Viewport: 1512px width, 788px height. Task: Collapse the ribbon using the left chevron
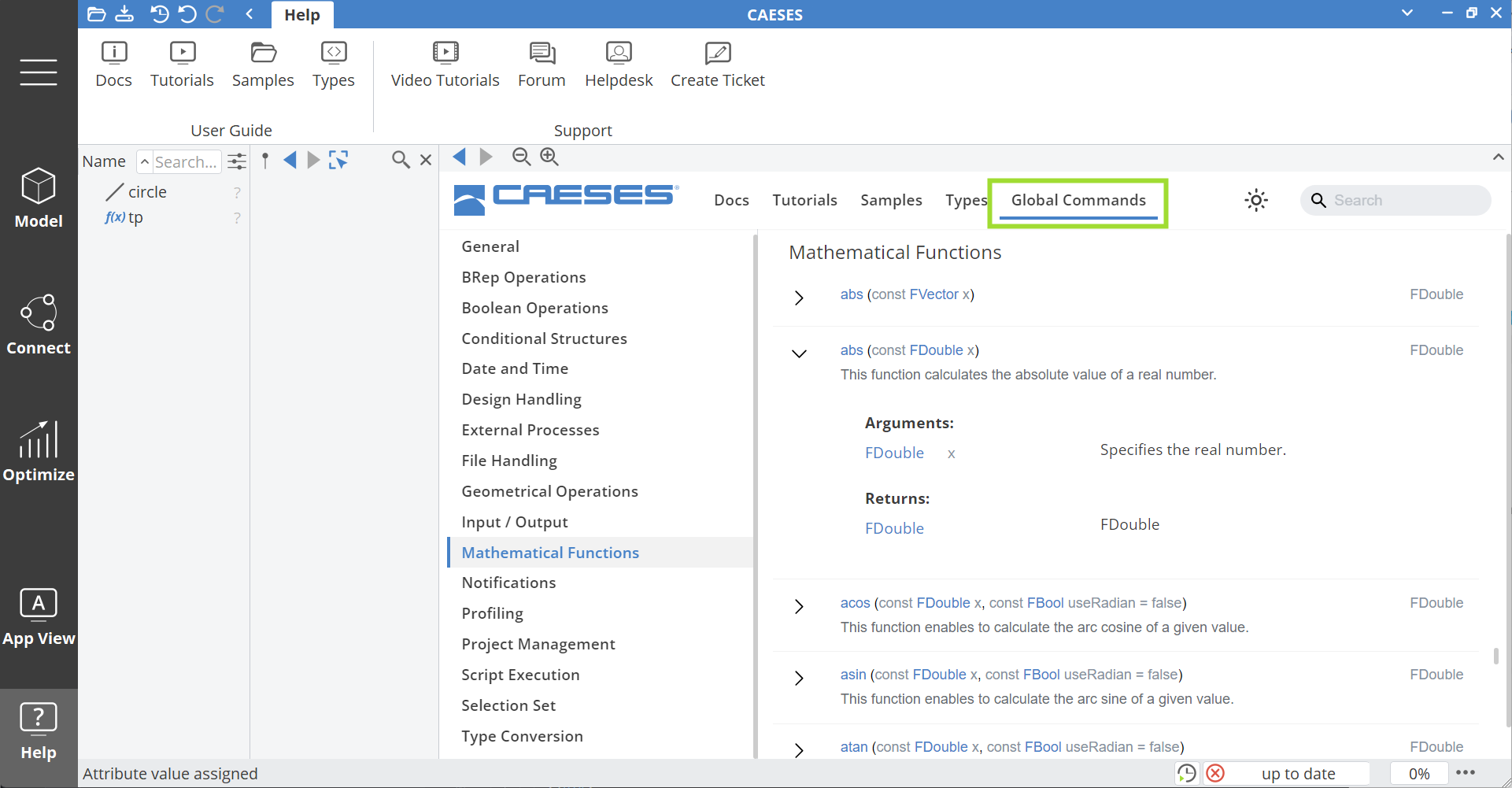click(250, 14)
